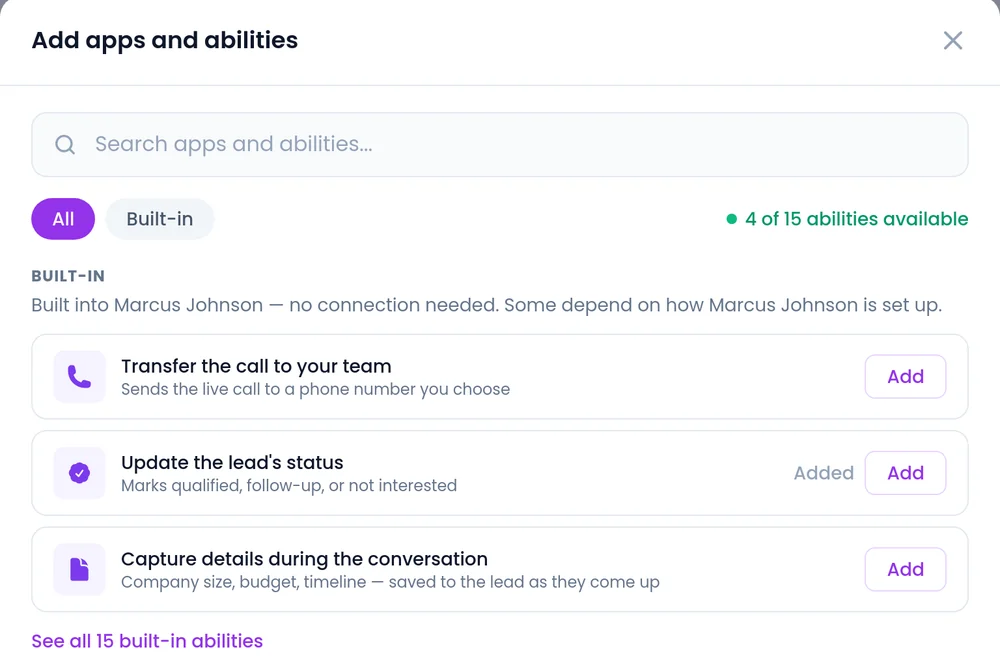Click the phone icon for Transfer the call
1000x671 pixels.
pyautogui.click(x=80, y=376)
